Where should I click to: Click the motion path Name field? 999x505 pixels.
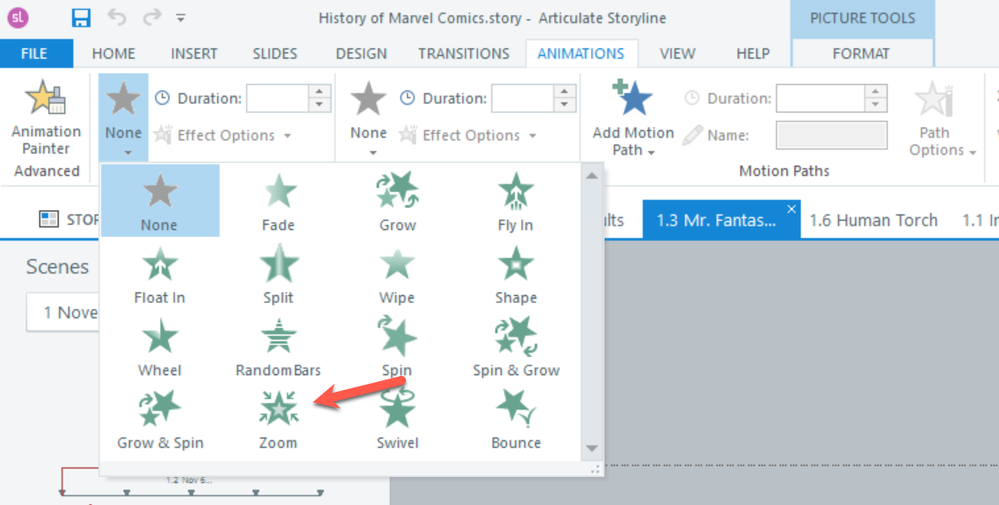(831, 135)
